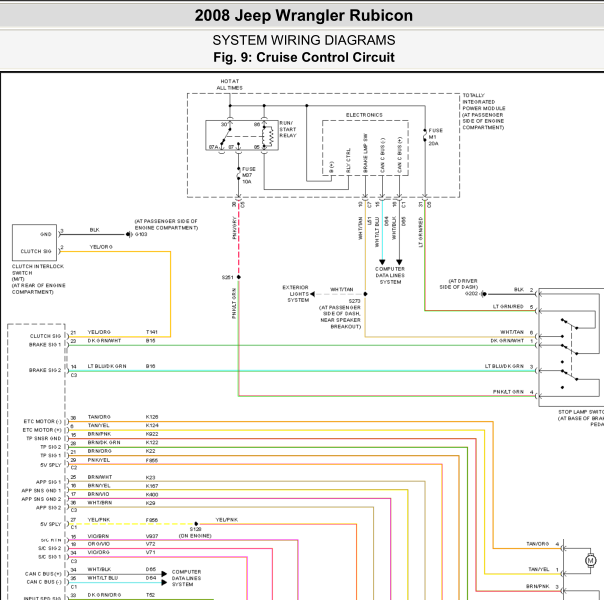Click wire color label 'BRN/PNK' near the motor connector
604x600 pixels.
[x=538, y=586]
